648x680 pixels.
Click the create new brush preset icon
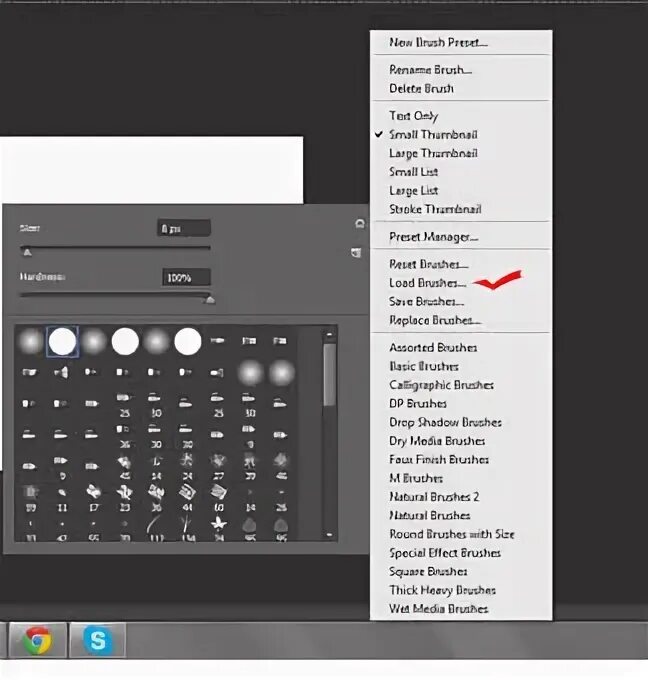tap(356, 252)
